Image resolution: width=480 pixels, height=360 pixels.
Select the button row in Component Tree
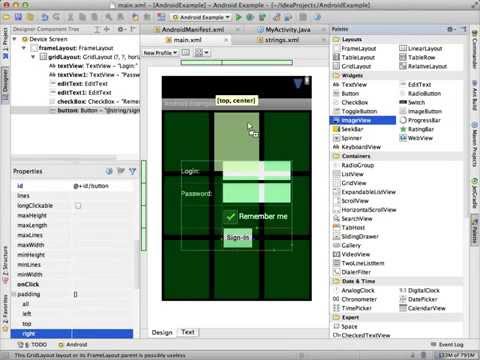(x=75, y=110)
